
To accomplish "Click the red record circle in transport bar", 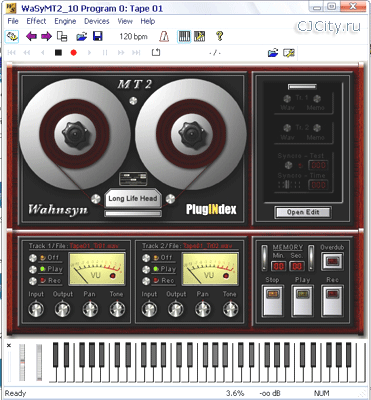I will point(74,52).
